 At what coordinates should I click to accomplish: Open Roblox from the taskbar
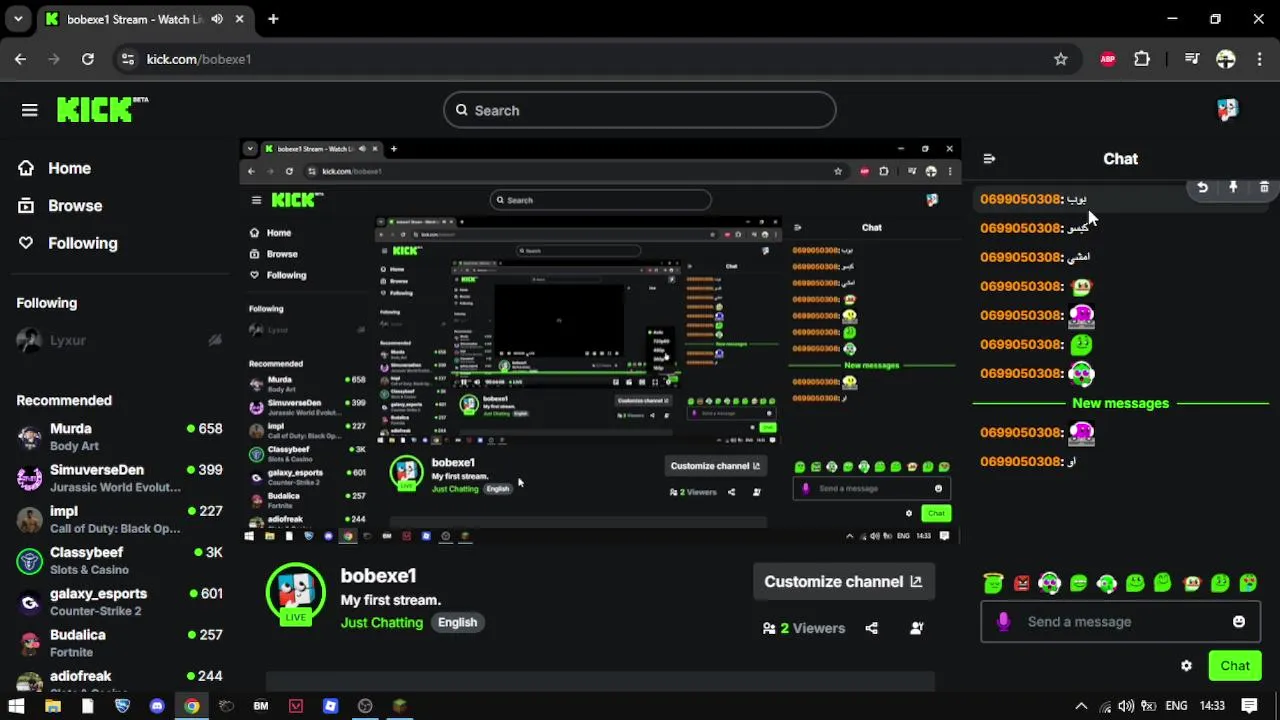click(330, 706)
